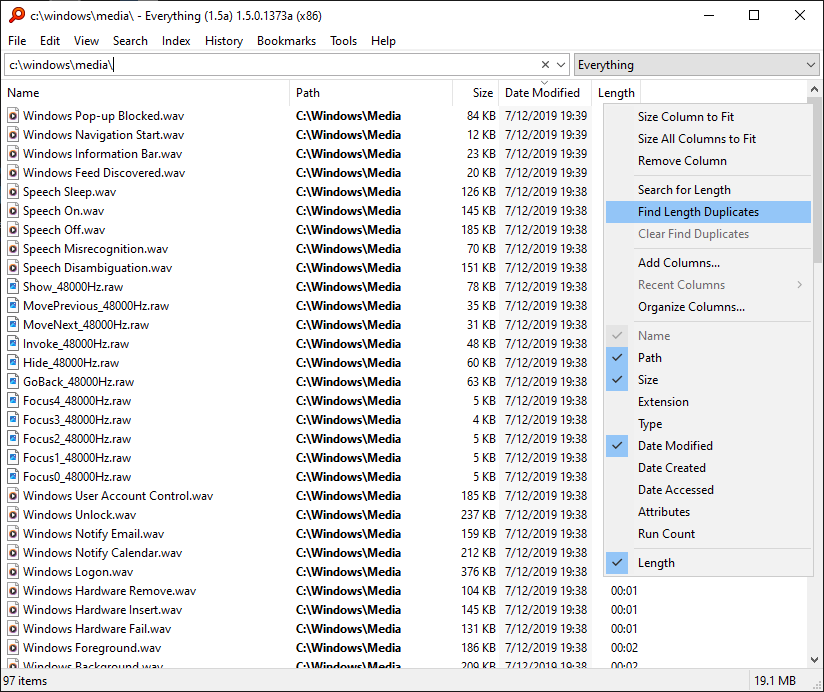Choose Remove Column
Screen dimensions: 824x692
(708, 161)
